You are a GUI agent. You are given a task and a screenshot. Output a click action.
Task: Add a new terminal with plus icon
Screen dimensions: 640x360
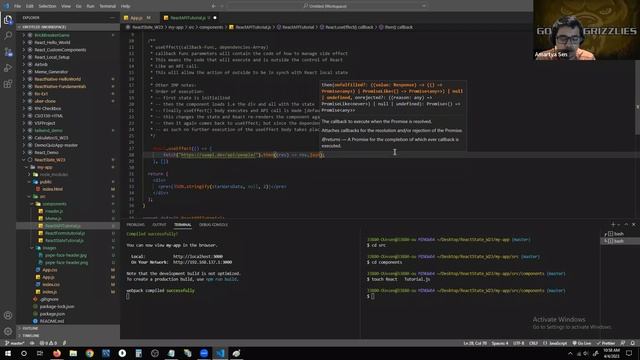(613, 224)
